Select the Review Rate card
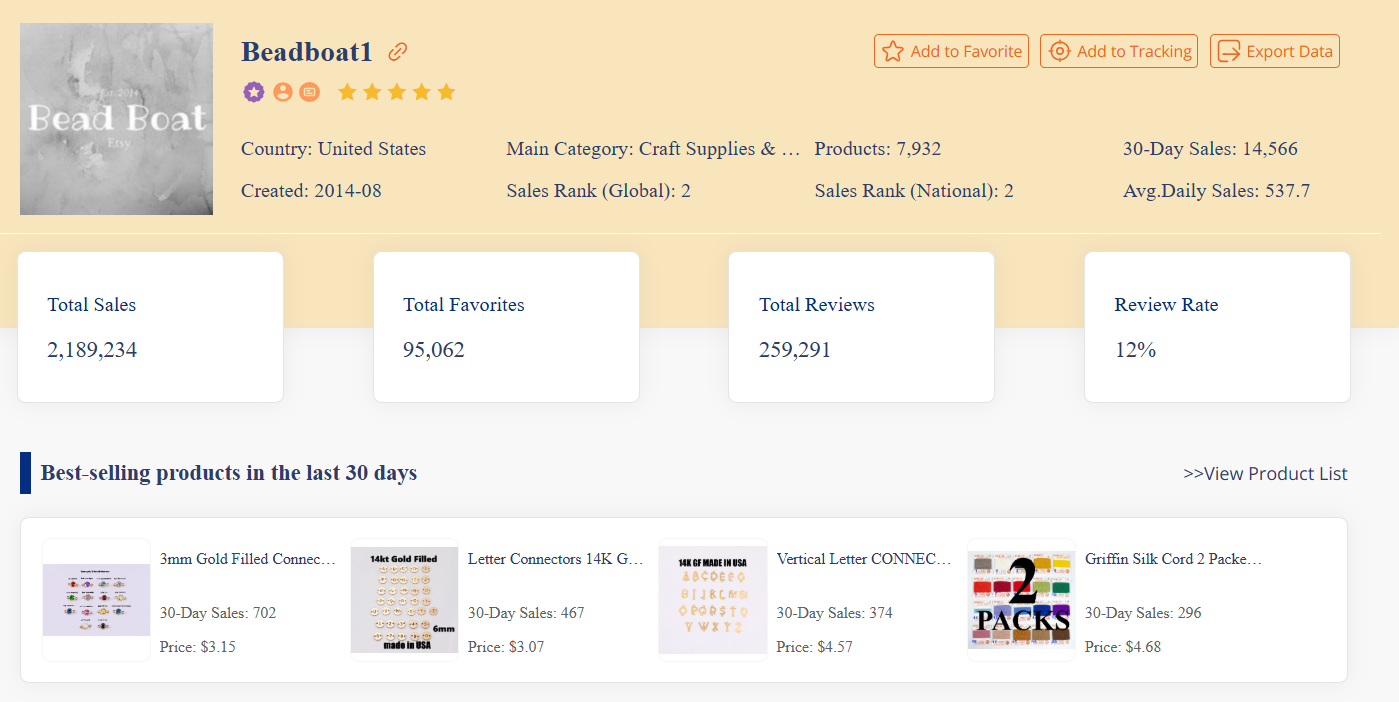The height and width of the screenshot is (702, 1399). tap(1216, 327)
